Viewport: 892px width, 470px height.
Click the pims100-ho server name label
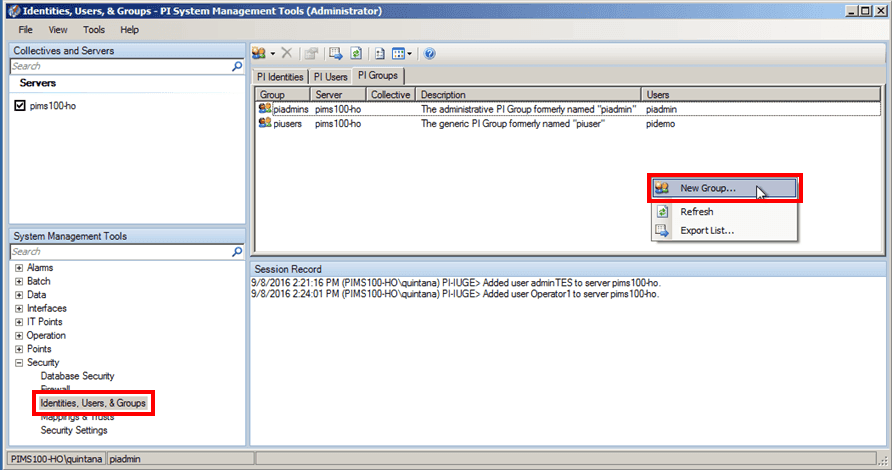[x=52, y=106]
